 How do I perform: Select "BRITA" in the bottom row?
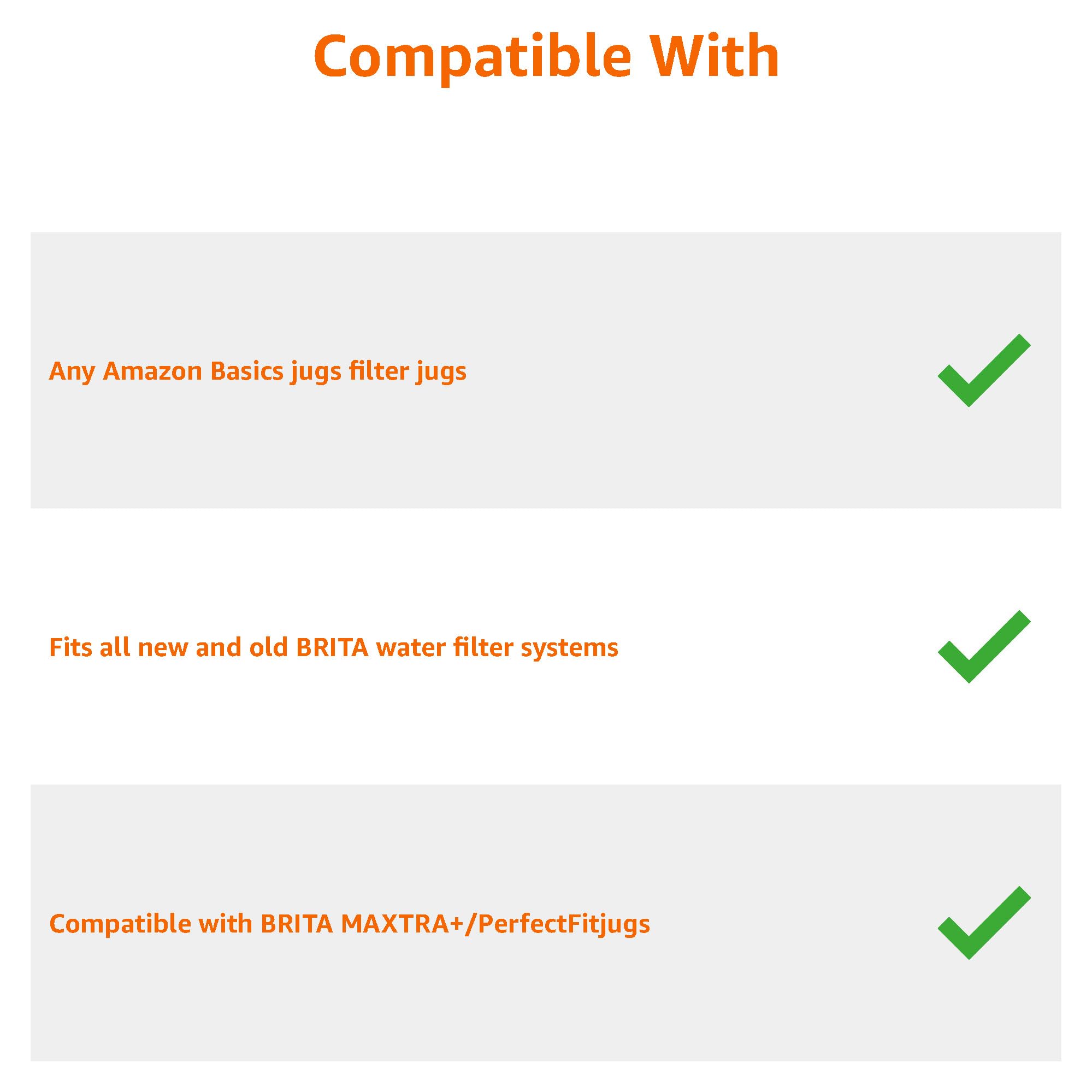point(297,924)
